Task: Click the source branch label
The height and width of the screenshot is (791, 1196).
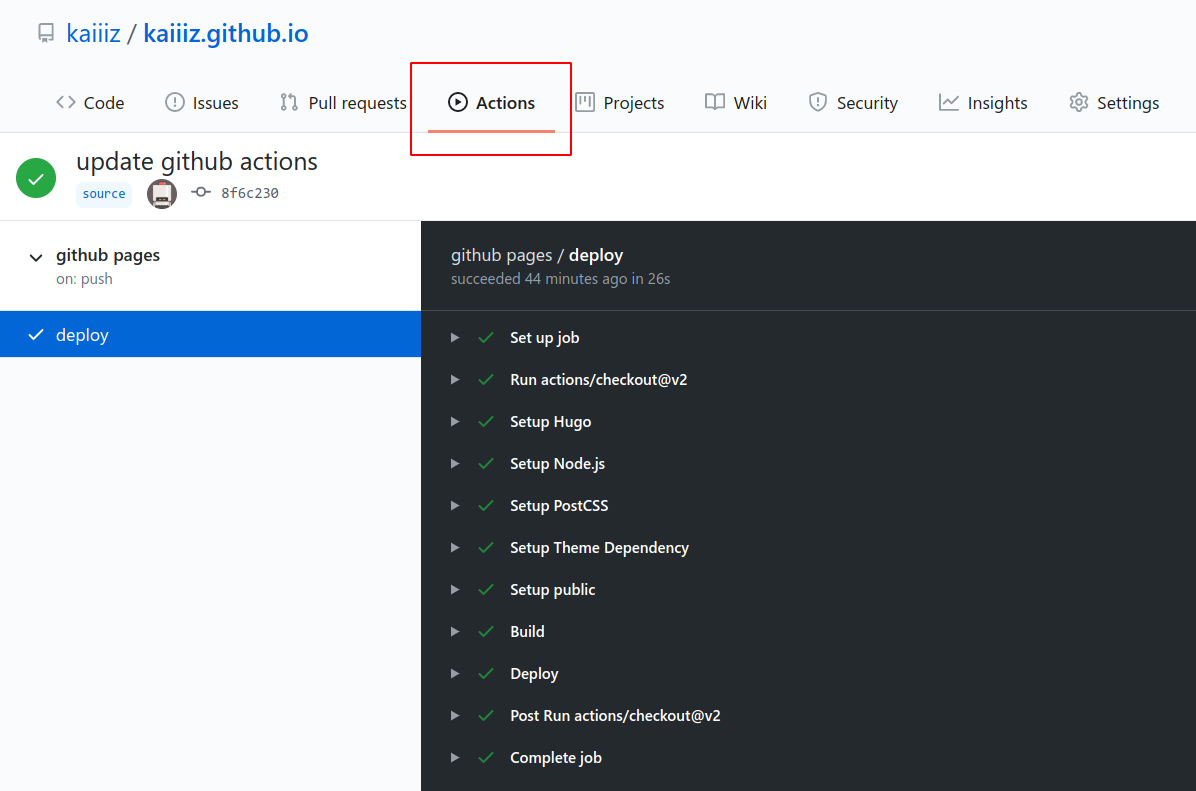Action: coord(104,194)
